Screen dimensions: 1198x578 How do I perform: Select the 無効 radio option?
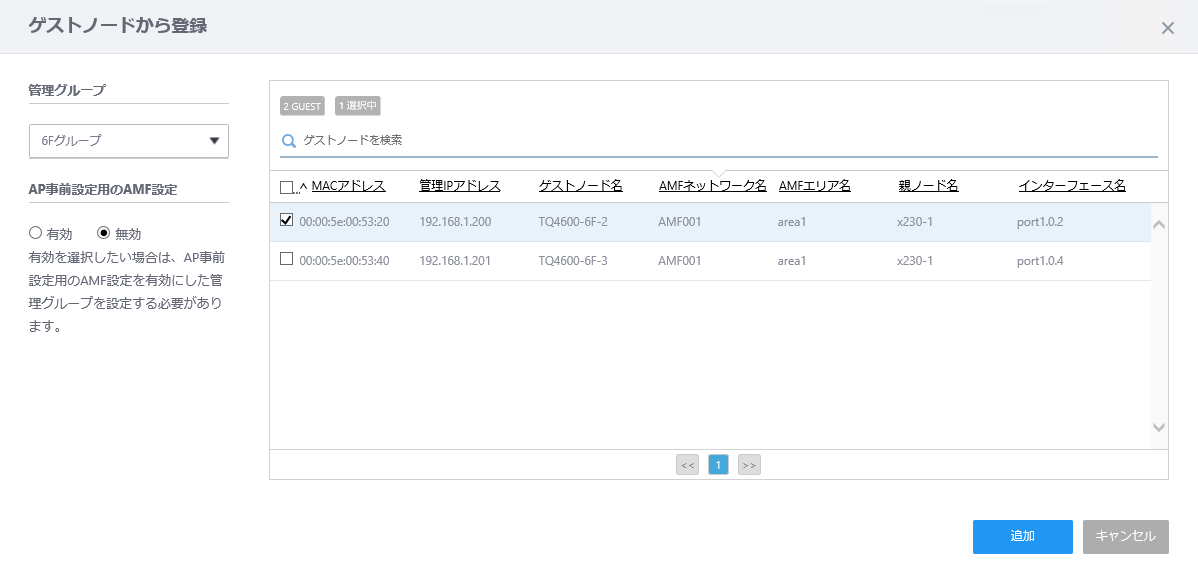pos(104,233)
